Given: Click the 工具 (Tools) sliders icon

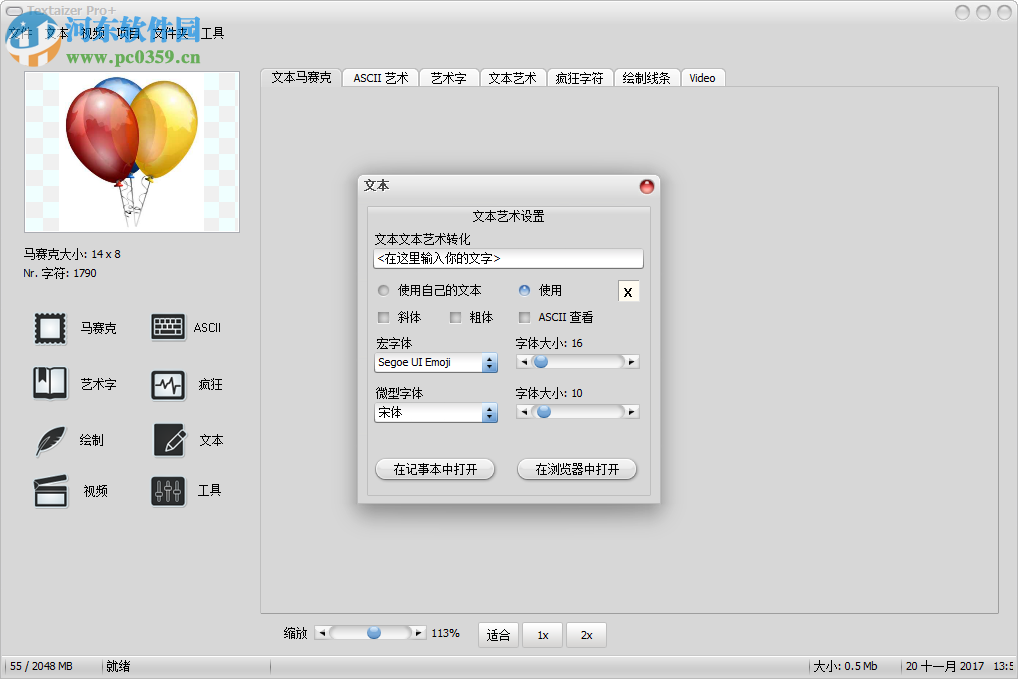Looking at the screenshot, I should click(x=167, y=491).
